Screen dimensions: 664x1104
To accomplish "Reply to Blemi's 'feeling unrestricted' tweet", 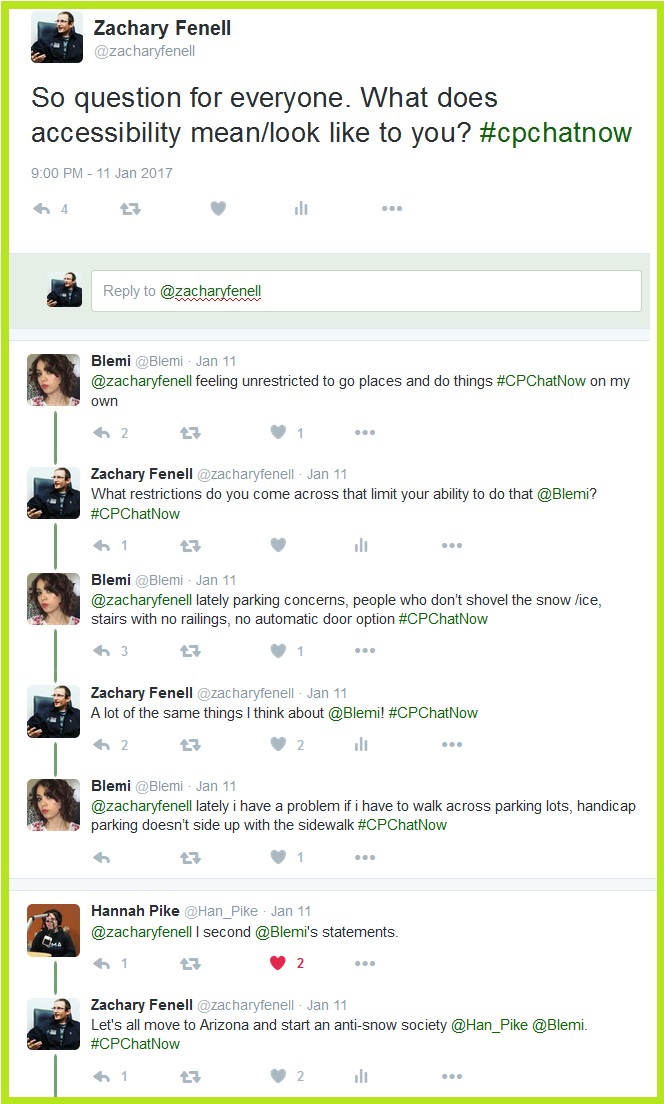I will tap(102, 433).
